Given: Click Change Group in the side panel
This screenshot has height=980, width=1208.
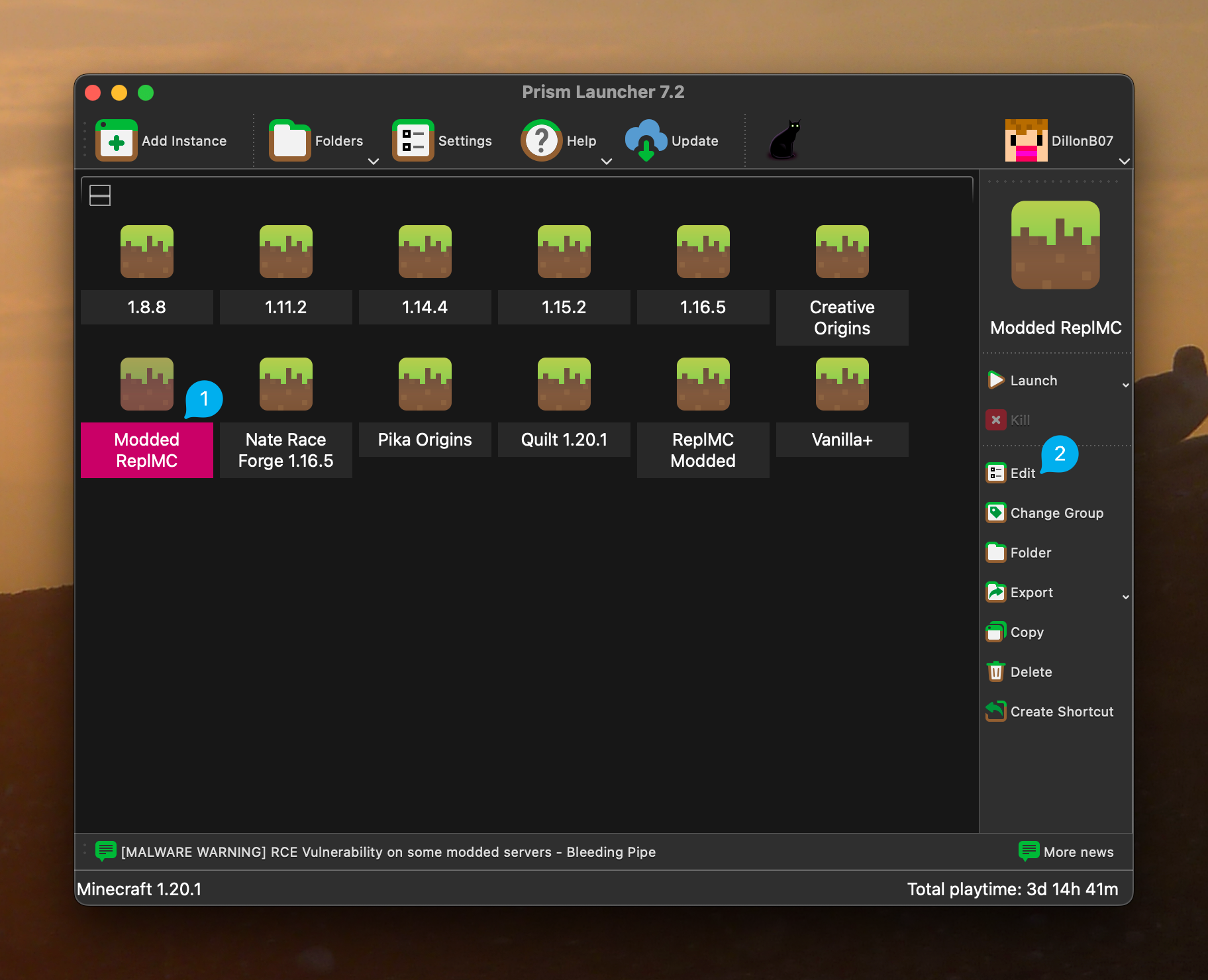Looking at the screenshot, I should pos(1045,513).
